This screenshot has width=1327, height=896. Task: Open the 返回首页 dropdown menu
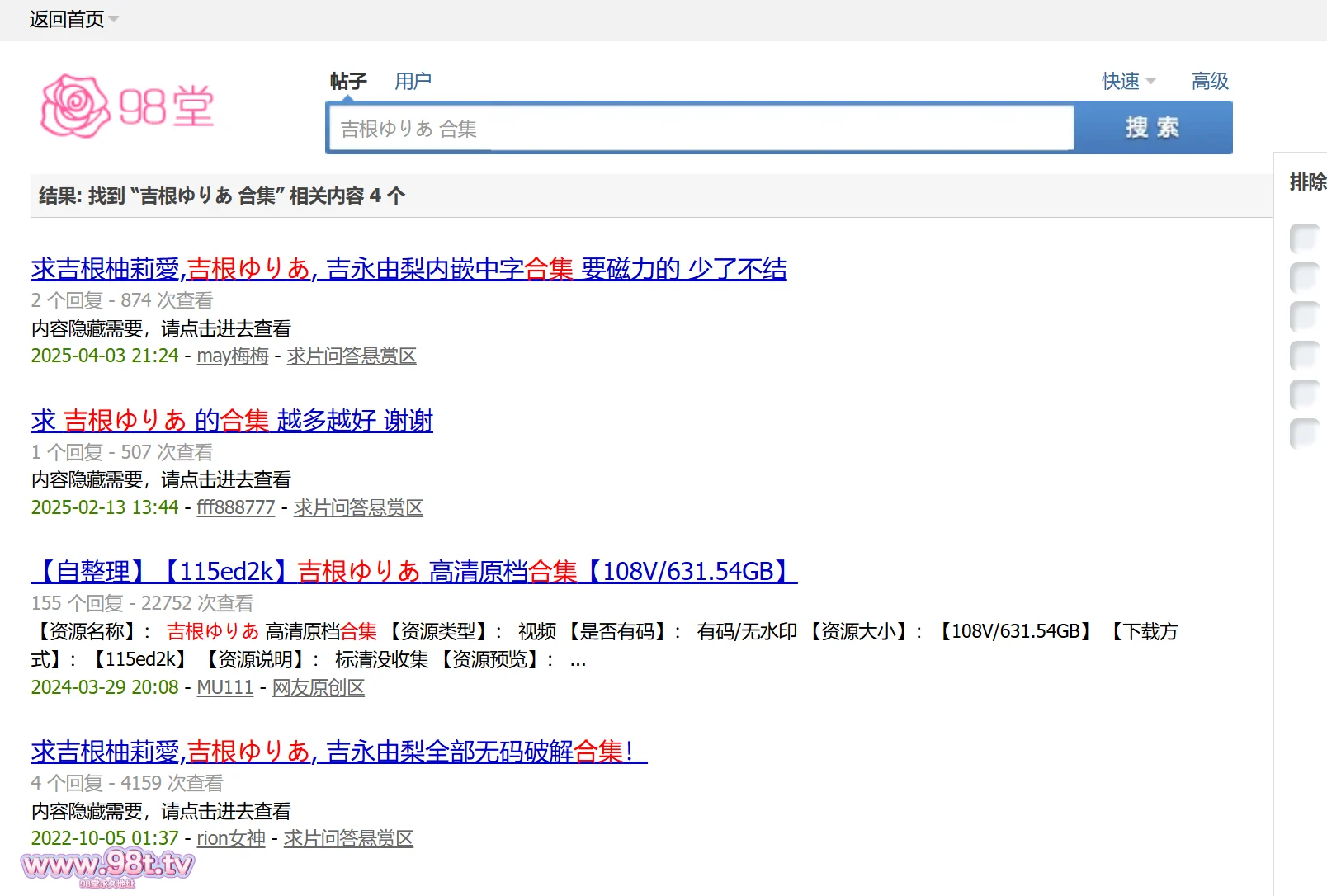pos(73,19)
